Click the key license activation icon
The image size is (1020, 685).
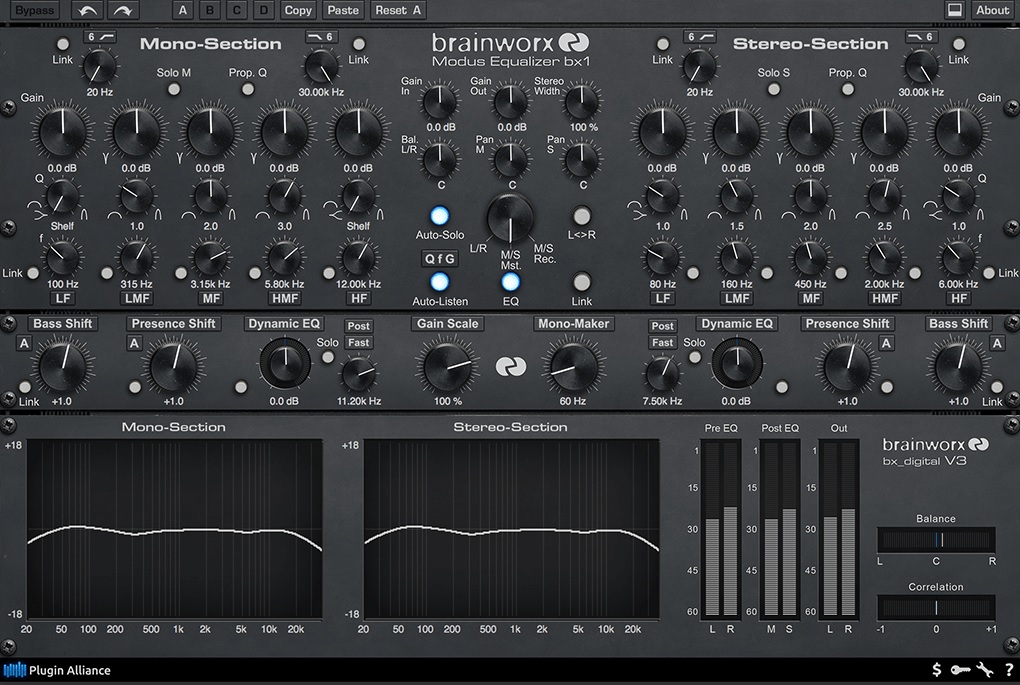tap(960, 669)
